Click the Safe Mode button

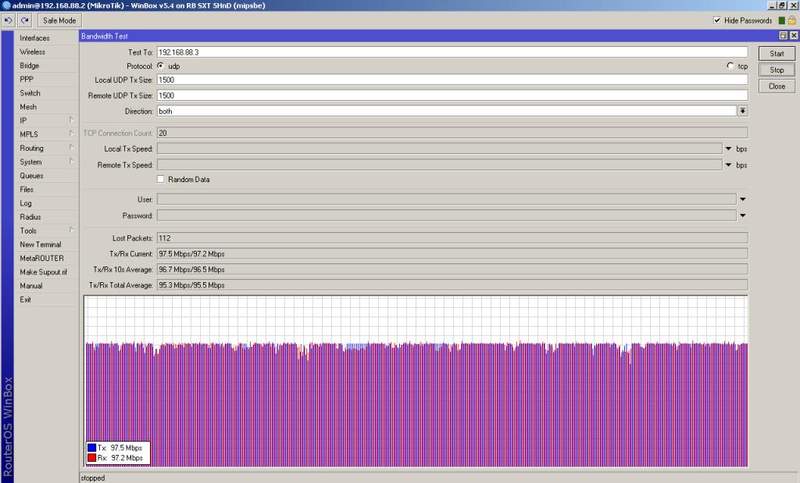(x=59, y=20)
